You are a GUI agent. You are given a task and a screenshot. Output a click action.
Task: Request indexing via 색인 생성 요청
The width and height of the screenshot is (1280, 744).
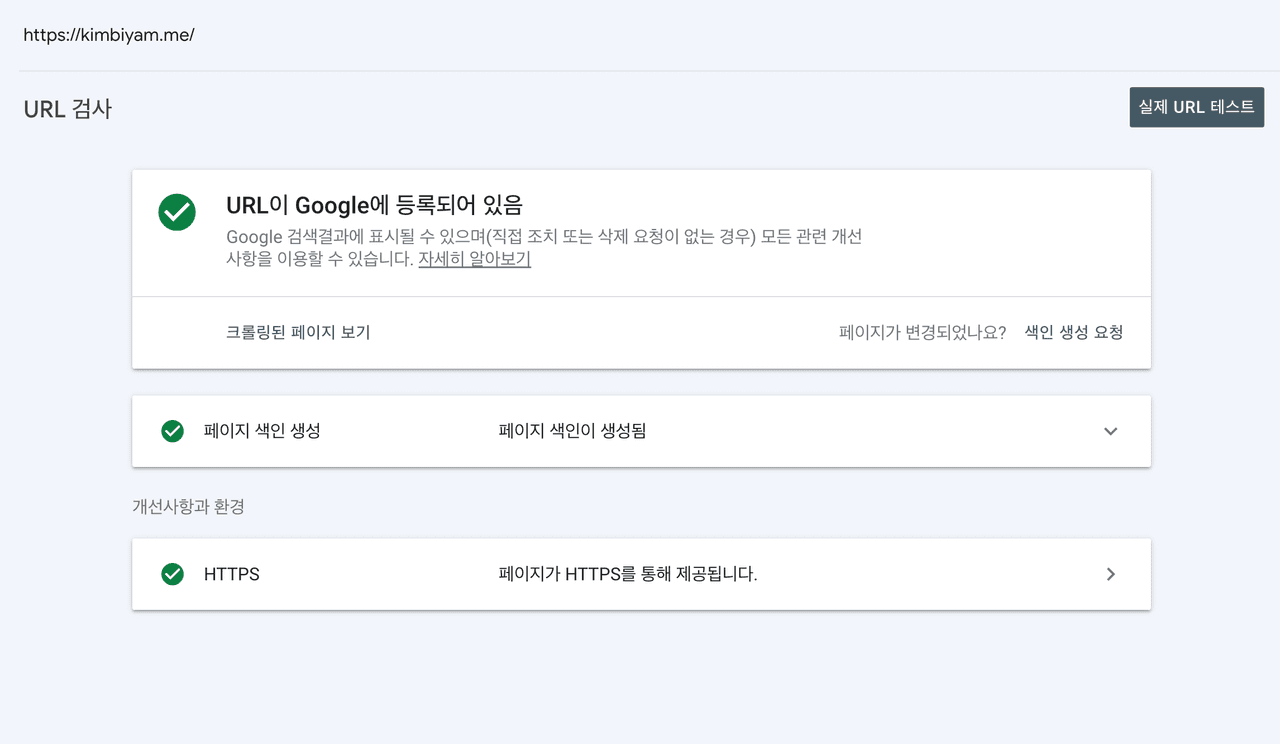coord(1073,332)
